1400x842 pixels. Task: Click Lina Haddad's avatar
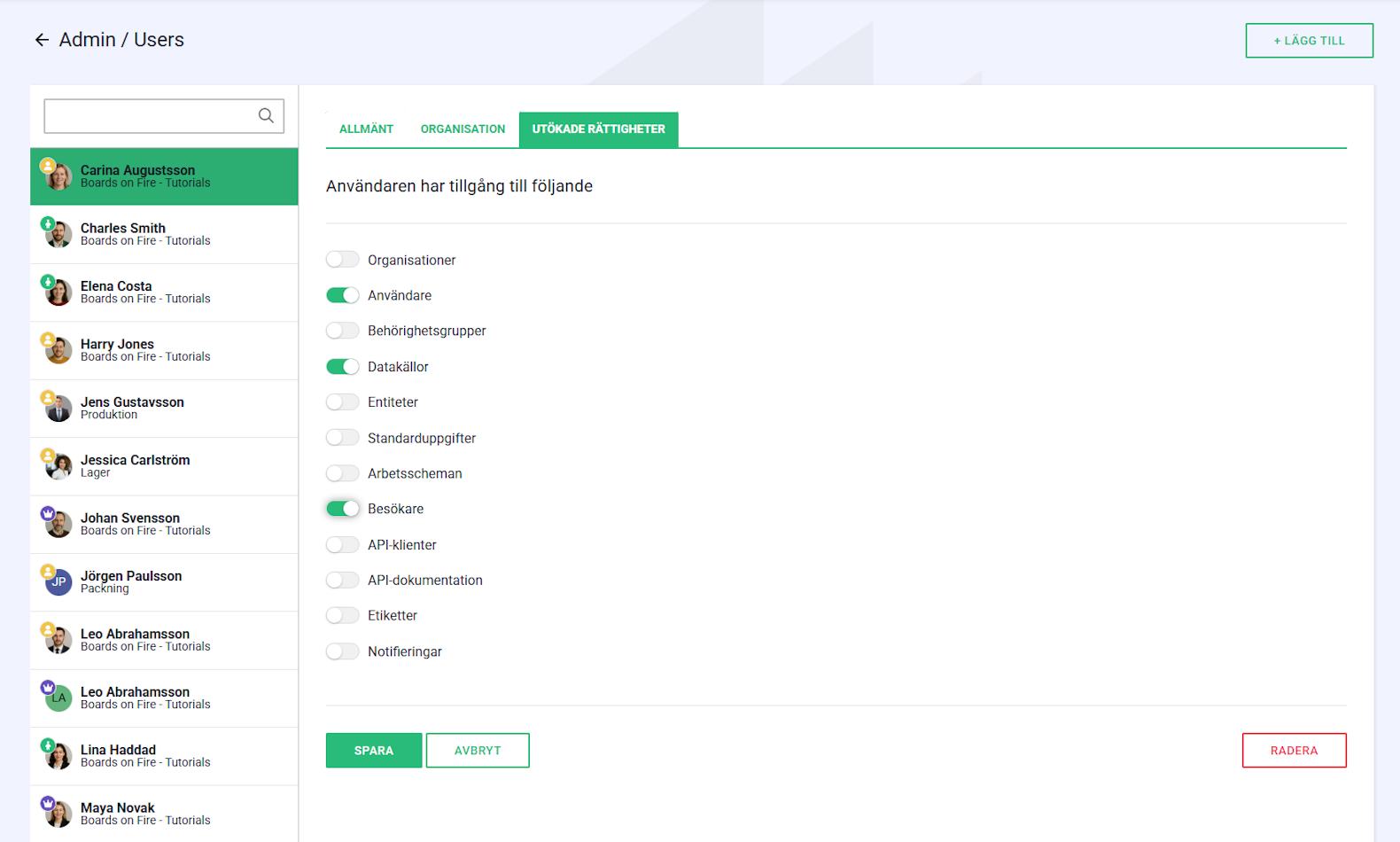pyautogui.click(x=58, y=756)
